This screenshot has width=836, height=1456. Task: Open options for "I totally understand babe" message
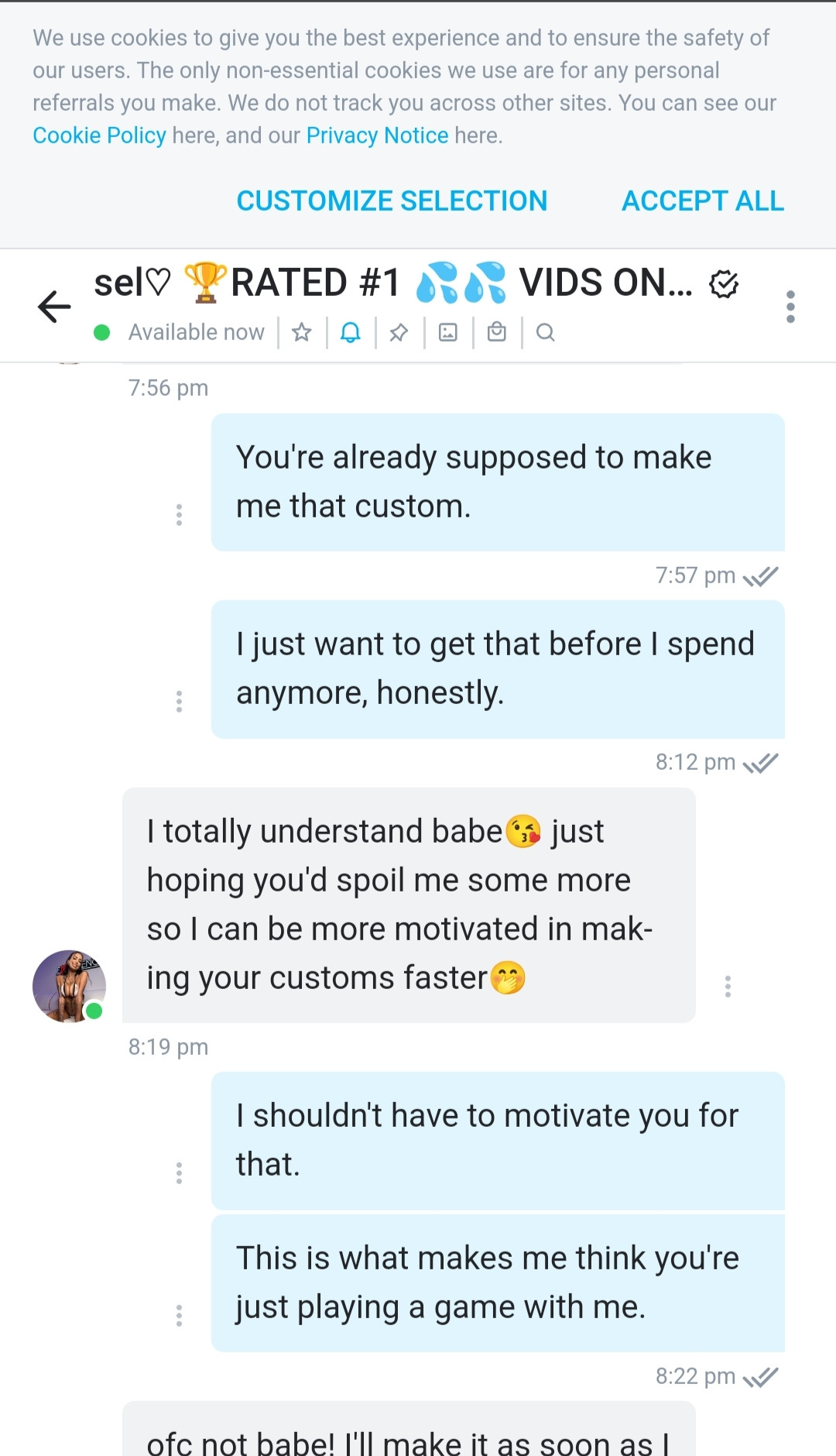(x=728, y=986)
